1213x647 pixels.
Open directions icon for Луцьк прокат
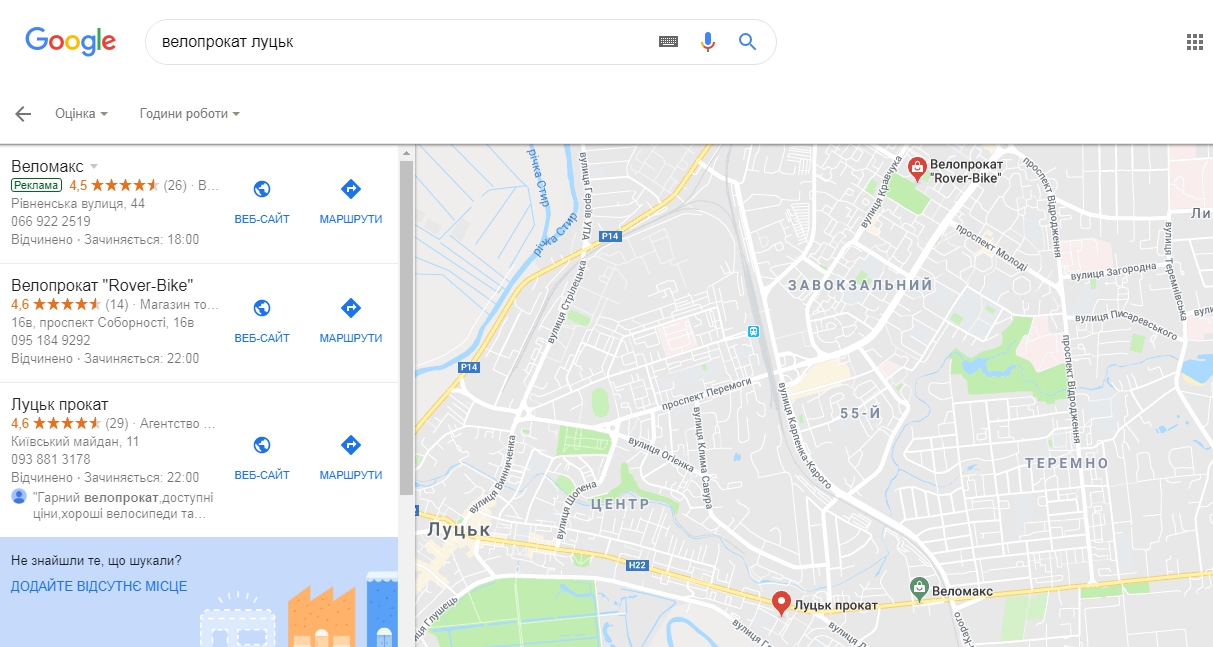(x=351, y=445)
